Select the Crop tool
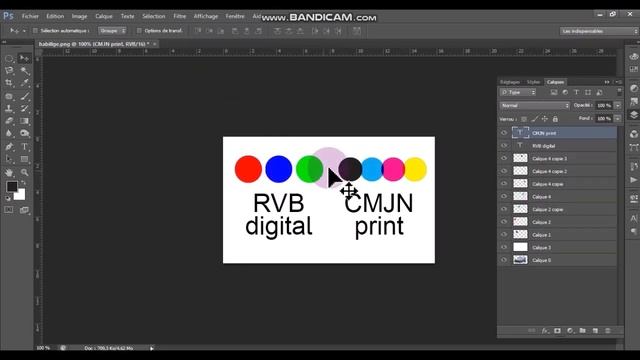 tap(9, 83)
